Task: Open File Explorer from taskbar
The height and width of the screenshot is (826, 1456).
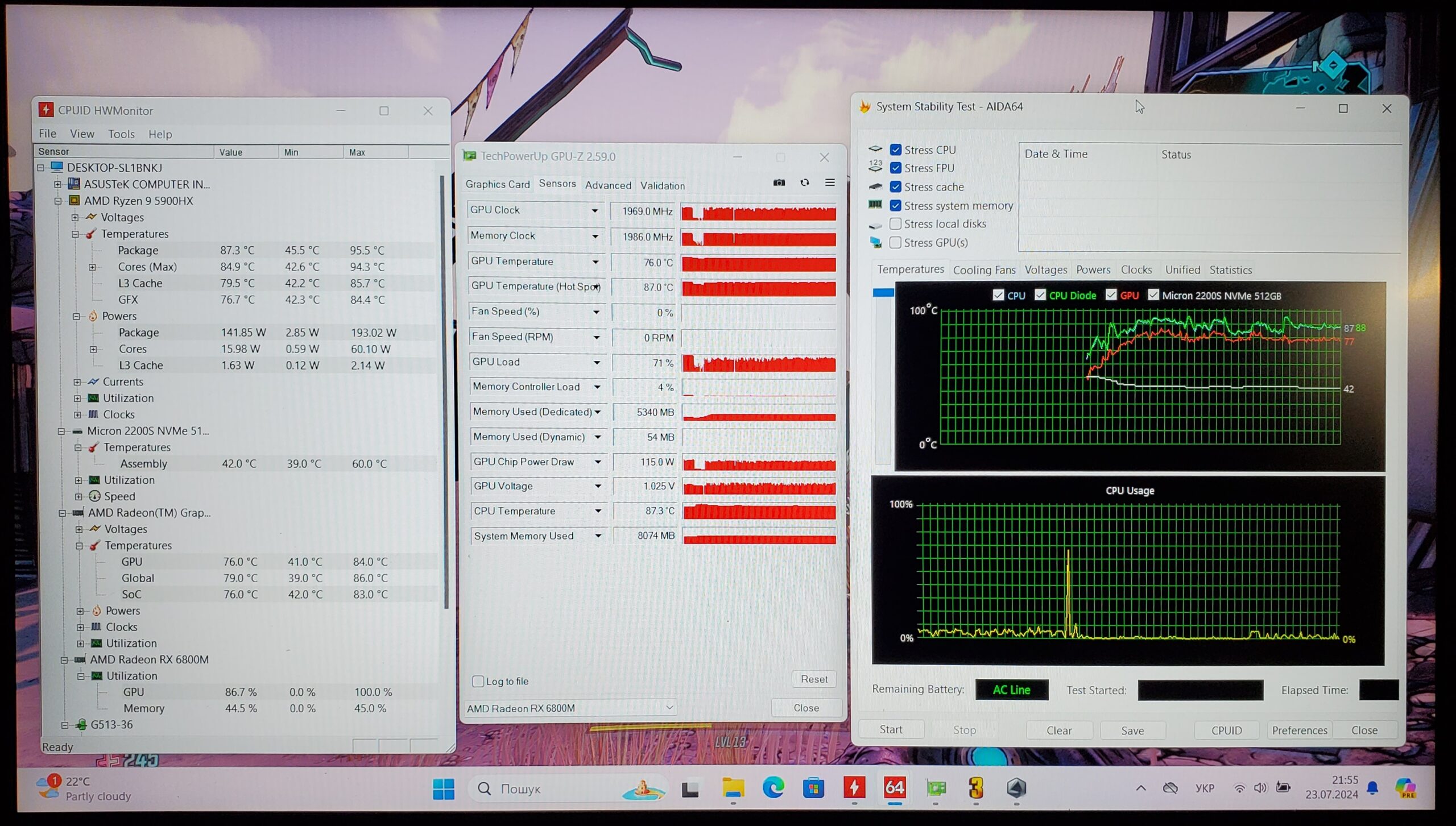Action: (733, 788)
